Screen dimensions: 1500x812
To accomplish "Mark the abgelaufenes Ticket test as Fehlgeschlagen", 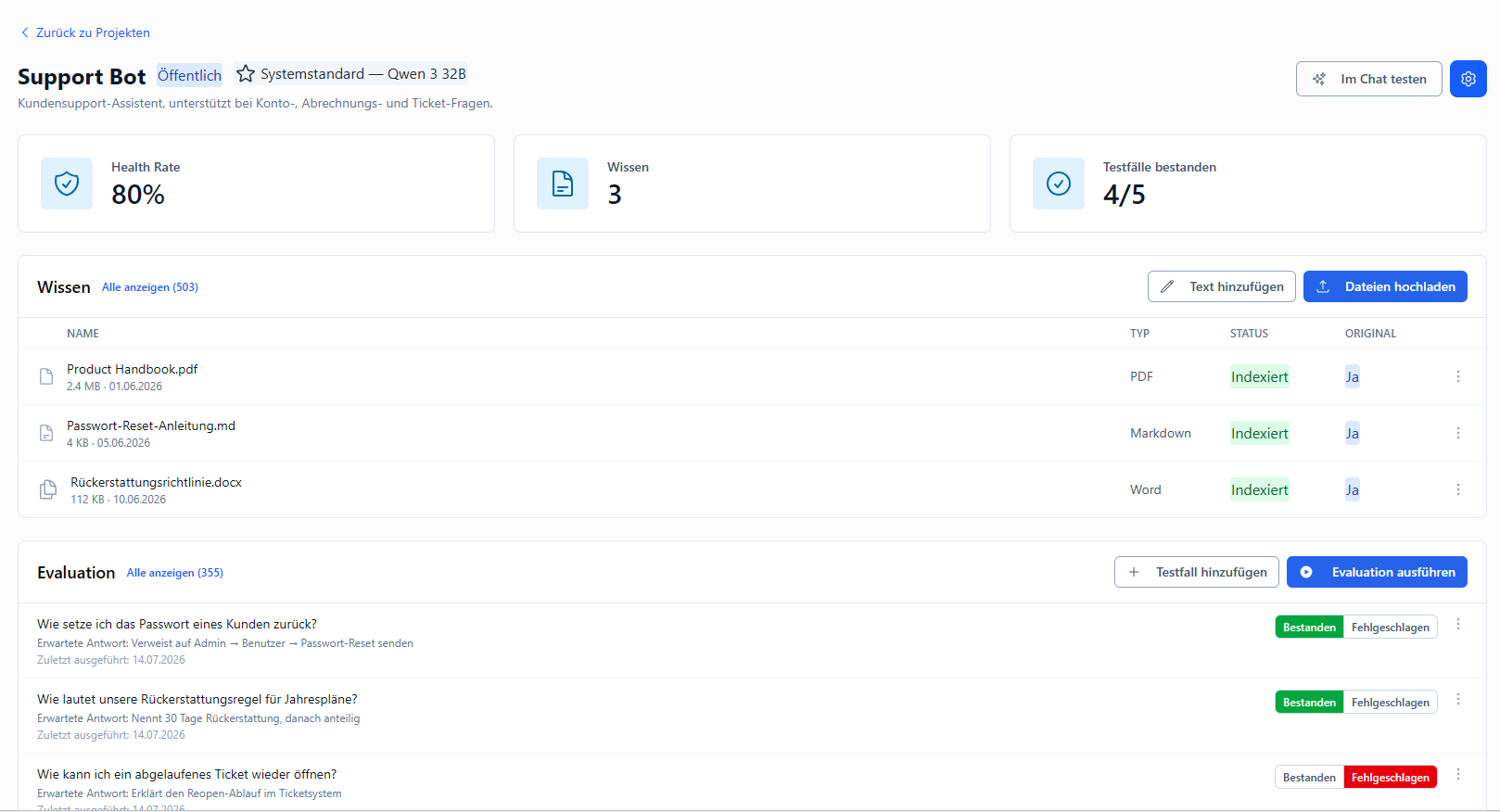I will 1390,778.
